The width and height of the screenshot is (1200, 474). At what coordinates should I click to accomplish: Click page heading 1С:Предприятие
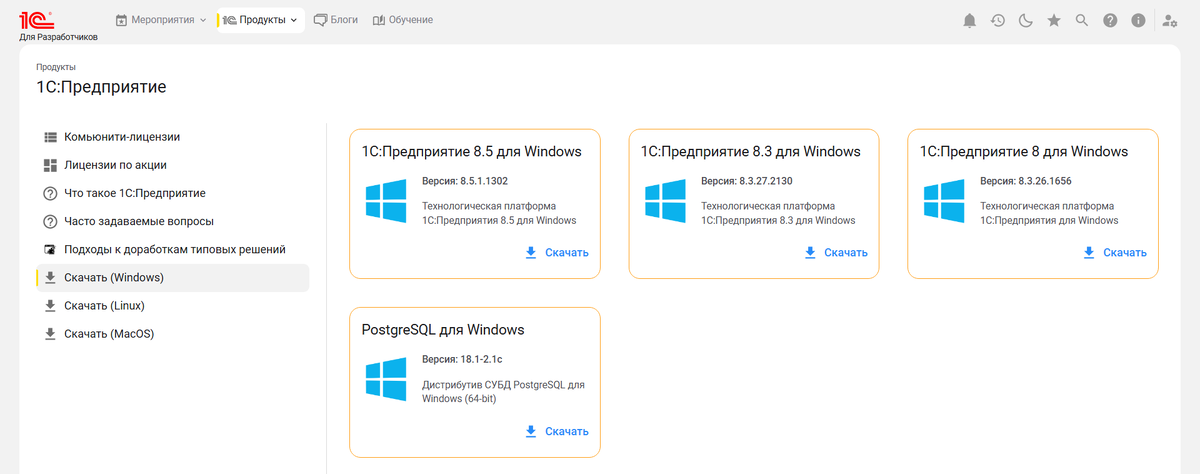(101, 87)
